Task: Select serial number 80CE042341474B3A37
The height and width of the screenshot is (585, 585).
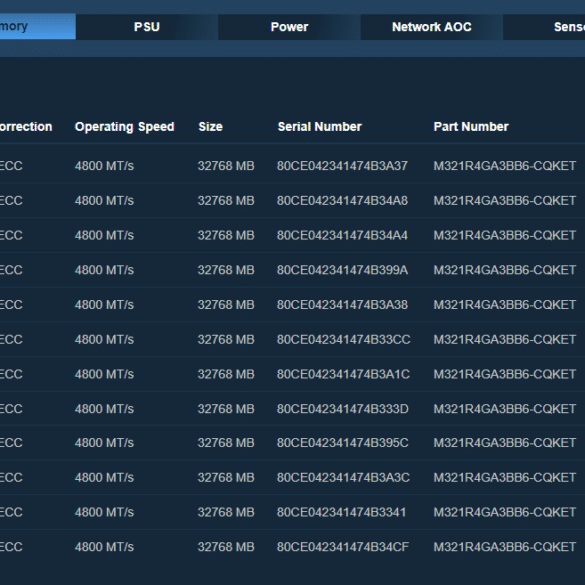Action: [342, 166]
